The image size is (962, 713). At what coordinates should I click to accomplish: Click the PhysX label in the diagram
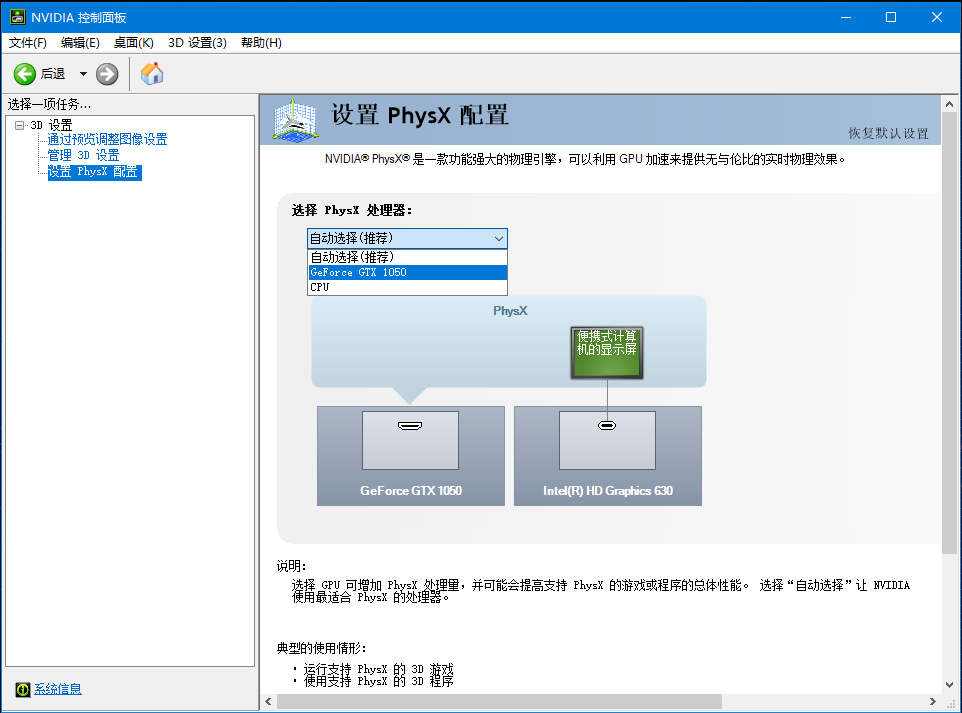coord(510,311)
